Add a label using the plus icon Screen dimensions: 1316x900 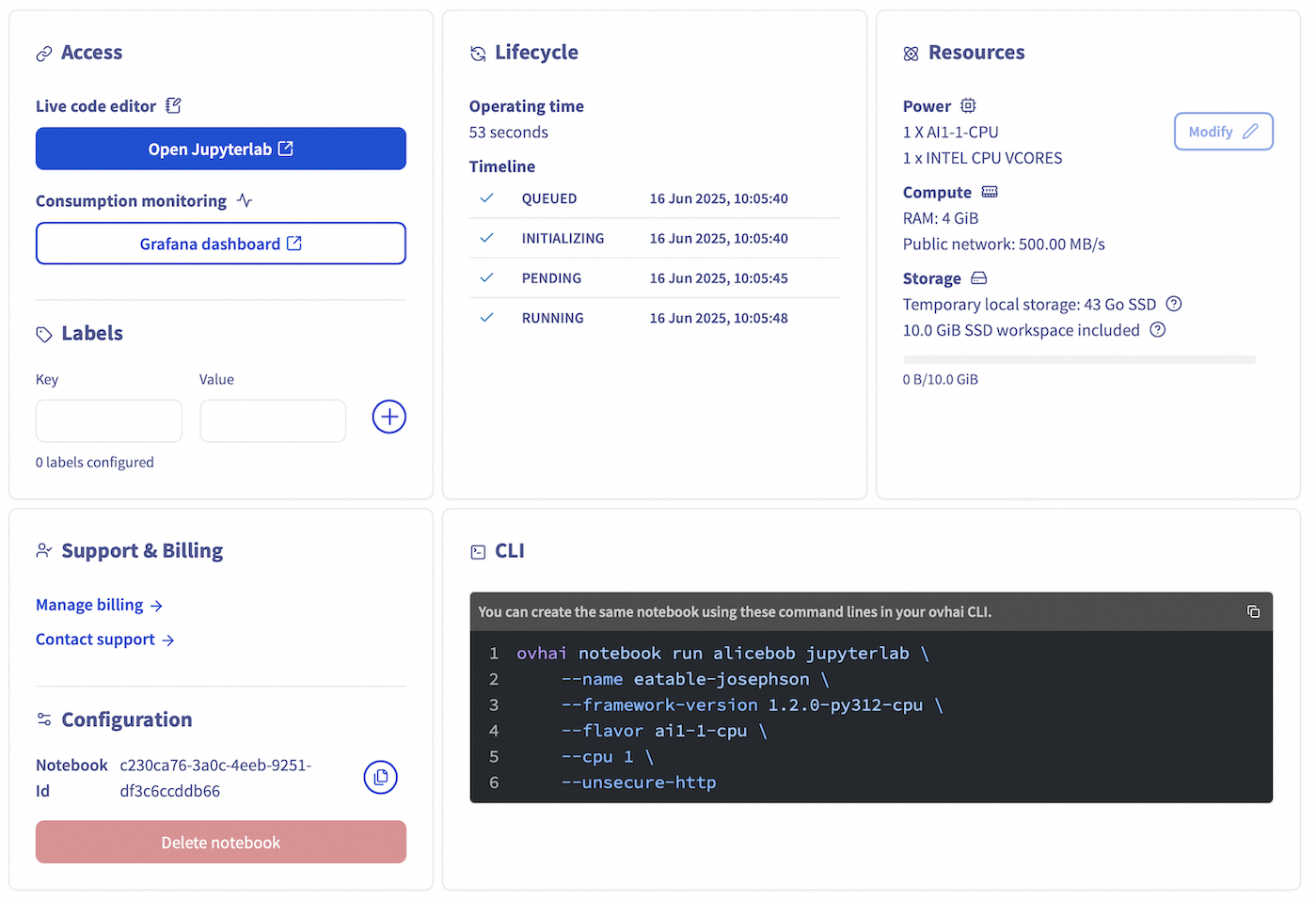coord(388,416)
